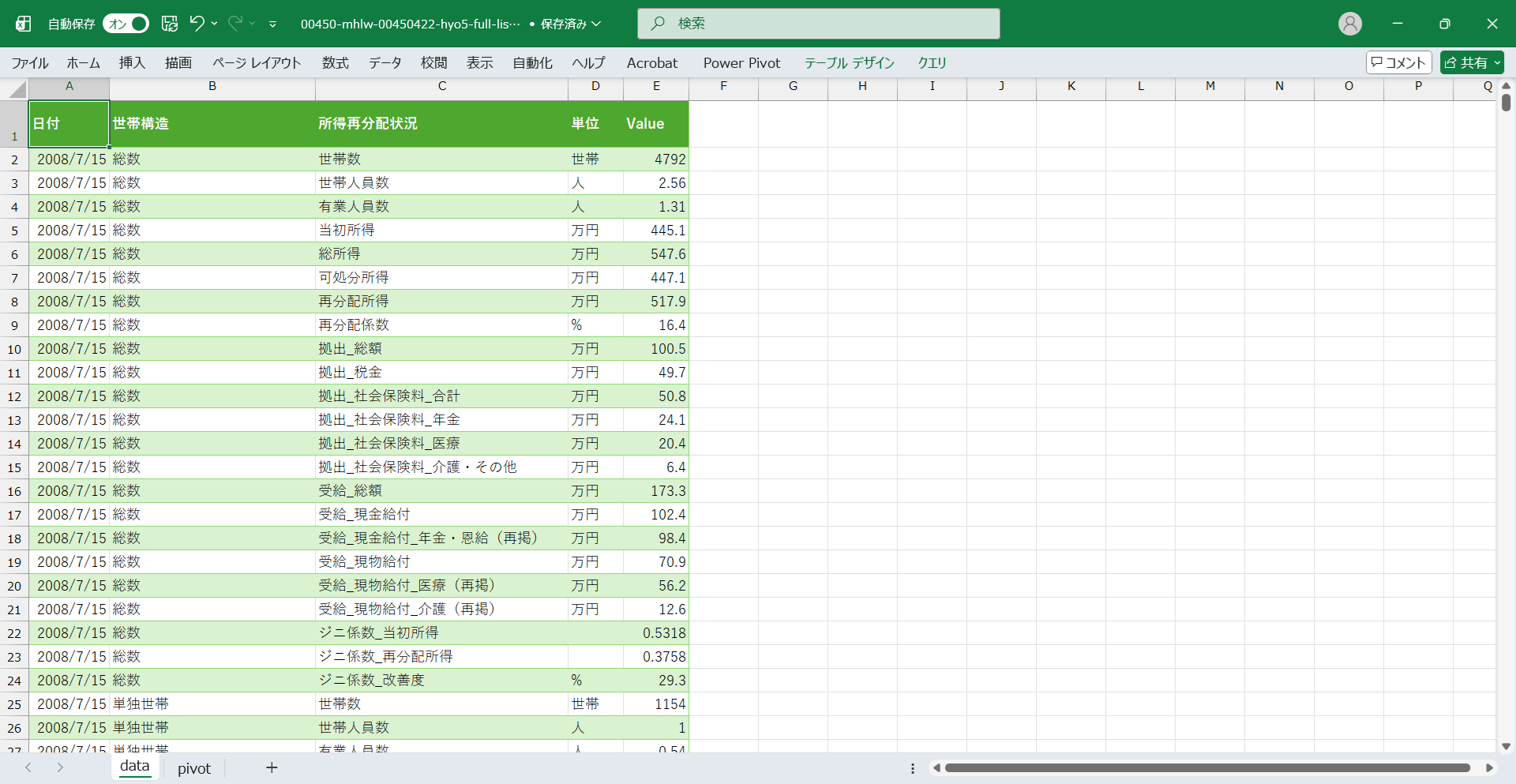Click the Undo arrow icon

[x=197, y=24]
